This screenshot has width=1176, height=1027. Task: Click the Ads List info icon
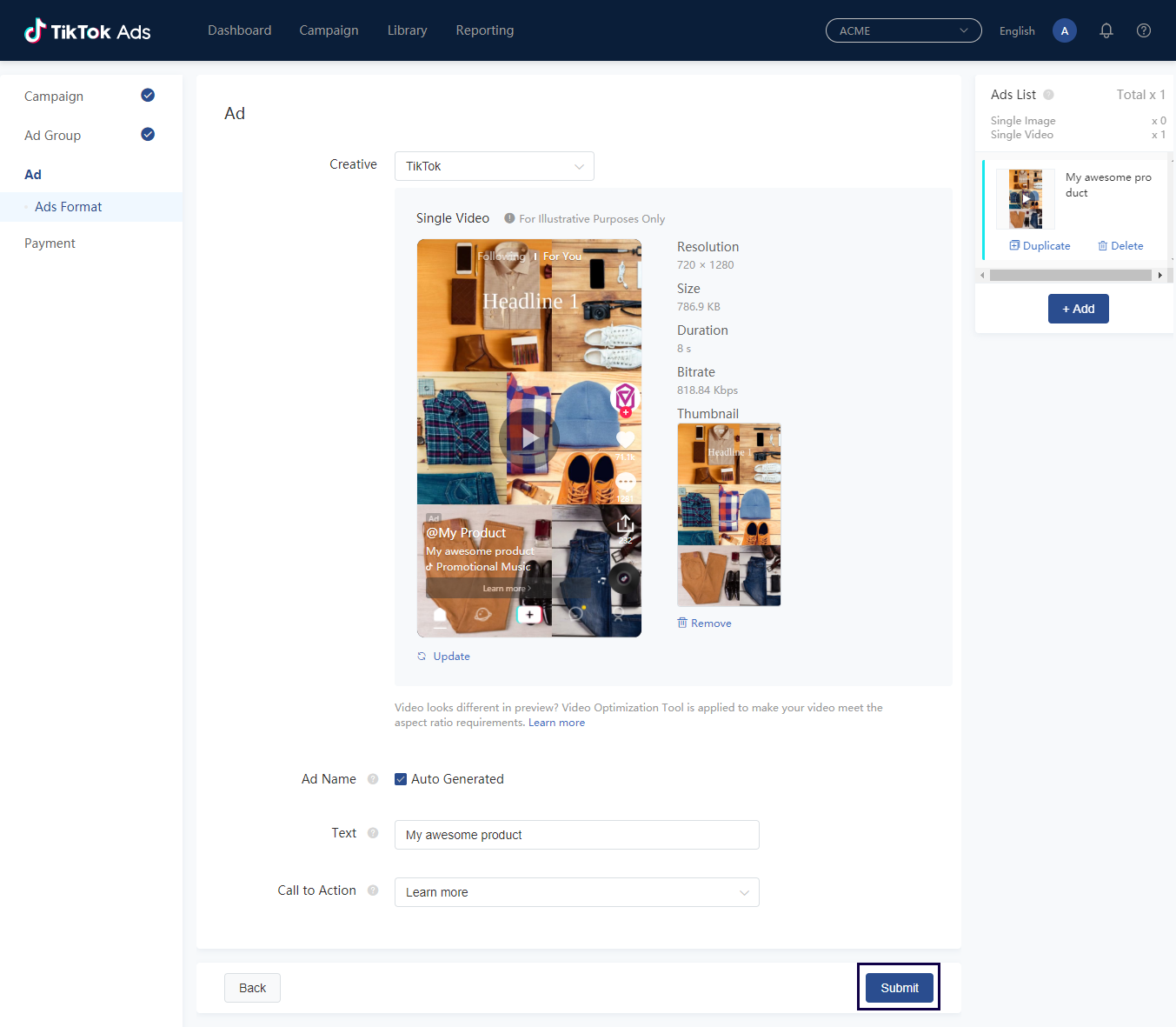(x=1048, y=95)
